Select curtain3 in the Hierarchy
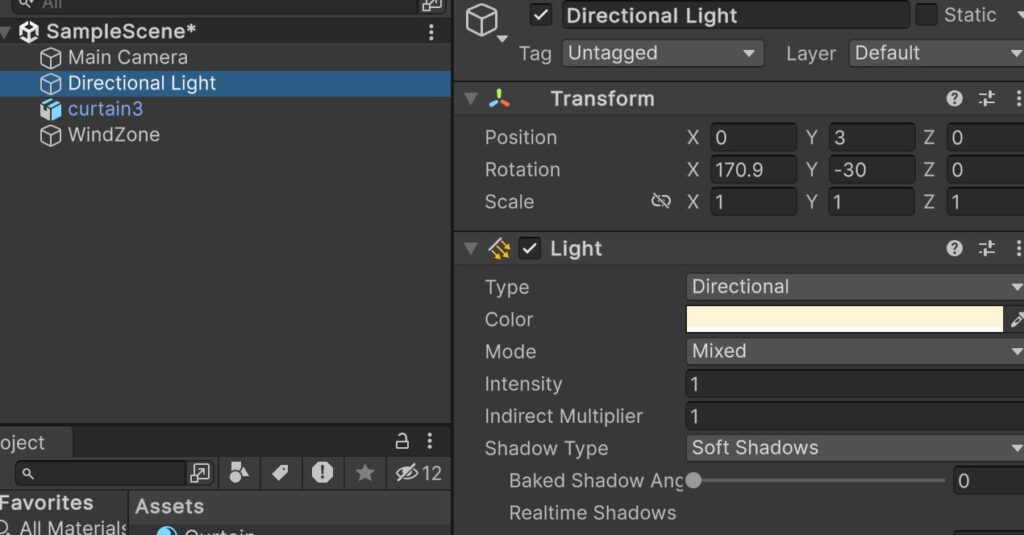This screenshot has width=1024, height=535. click(x=104, y=109)
